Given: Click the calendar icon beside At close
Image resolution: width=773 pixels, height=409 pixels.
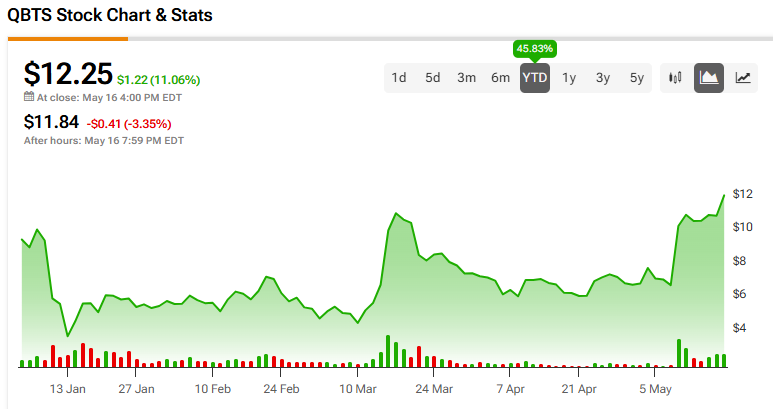Looking at the screenshot, I should [29, 97].
